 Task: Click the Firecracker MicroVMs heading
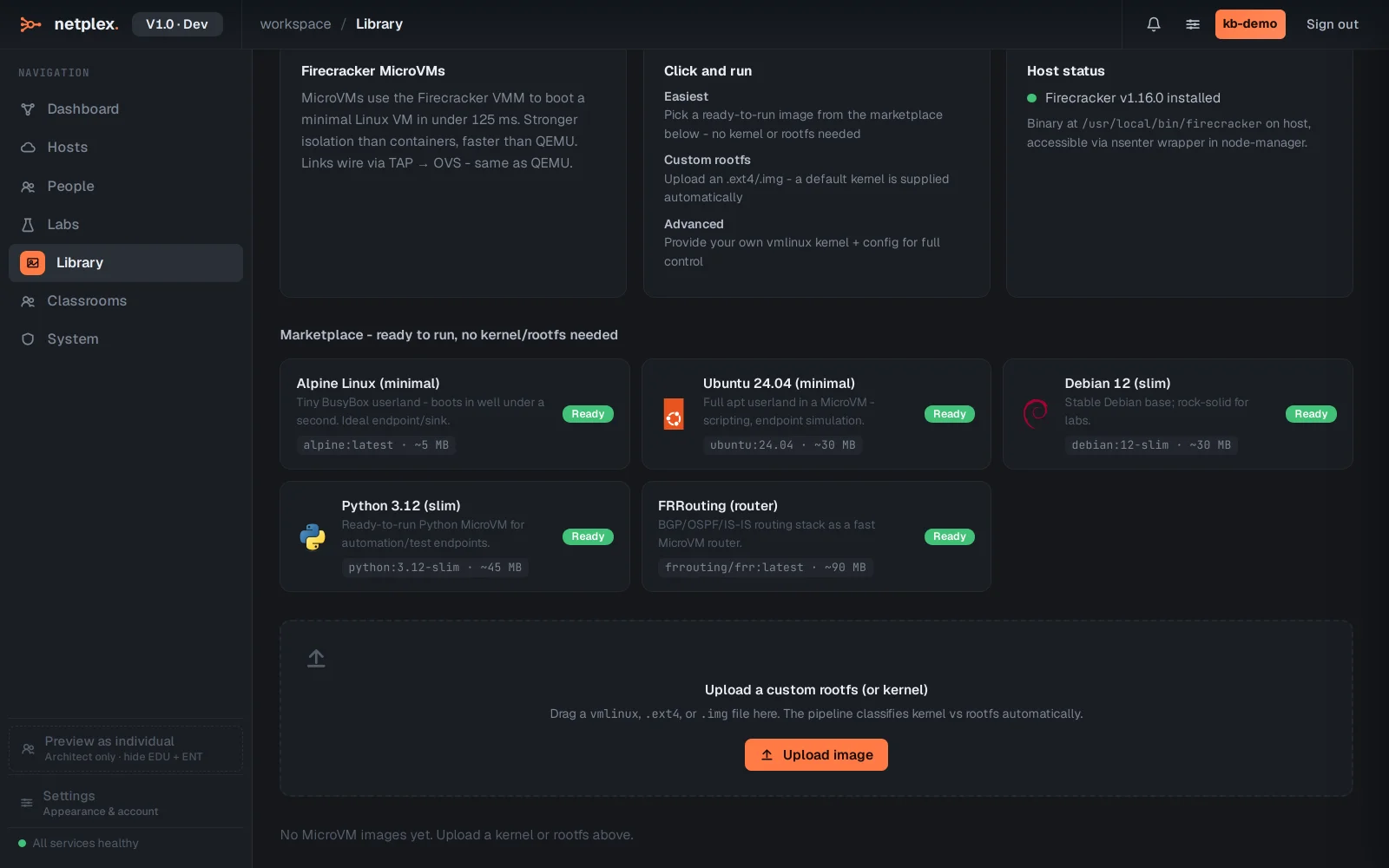click(x=373, y=71)
